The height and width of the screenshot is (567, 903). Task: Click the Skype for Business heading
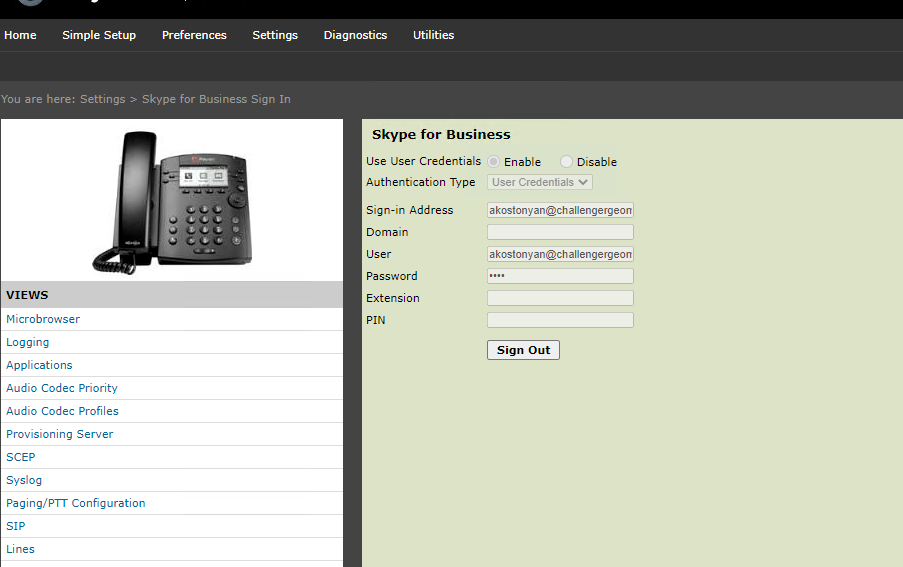click(x=441, y=135)
